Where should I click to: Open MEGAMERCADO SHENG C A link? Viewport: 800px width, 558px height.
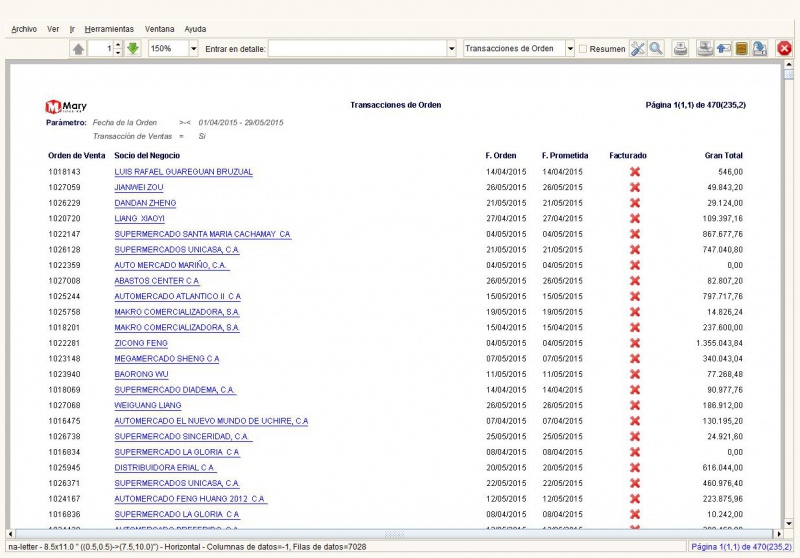pos(167,359)
